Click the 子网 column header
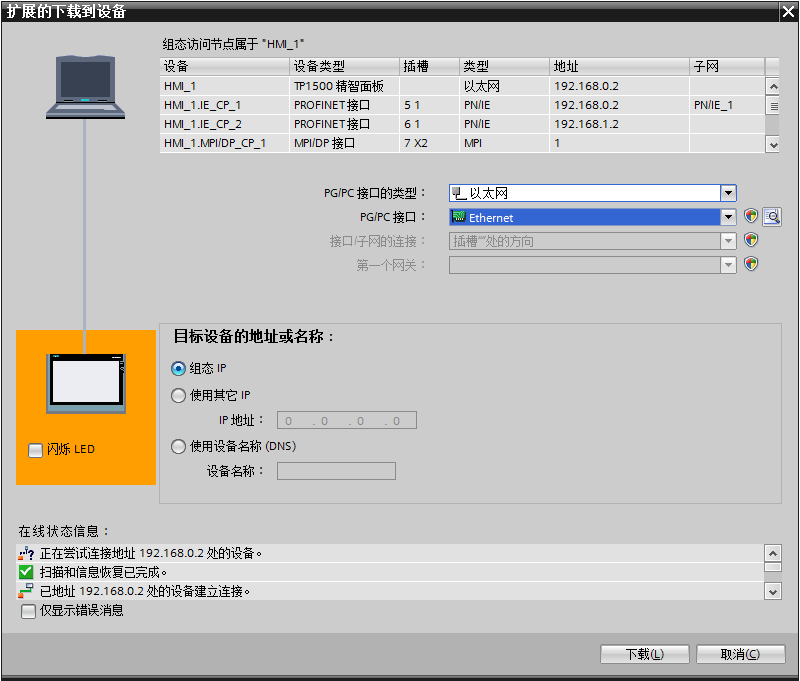 pos(727,66)
